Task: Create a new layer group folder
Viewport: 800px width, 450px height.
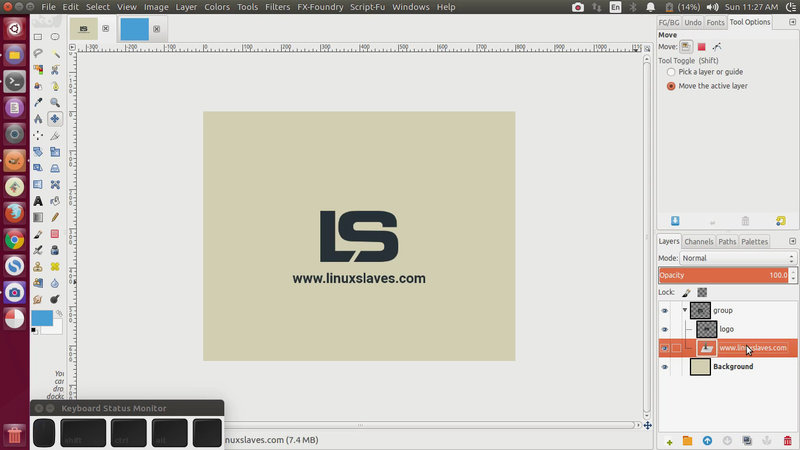Action: 687,441
